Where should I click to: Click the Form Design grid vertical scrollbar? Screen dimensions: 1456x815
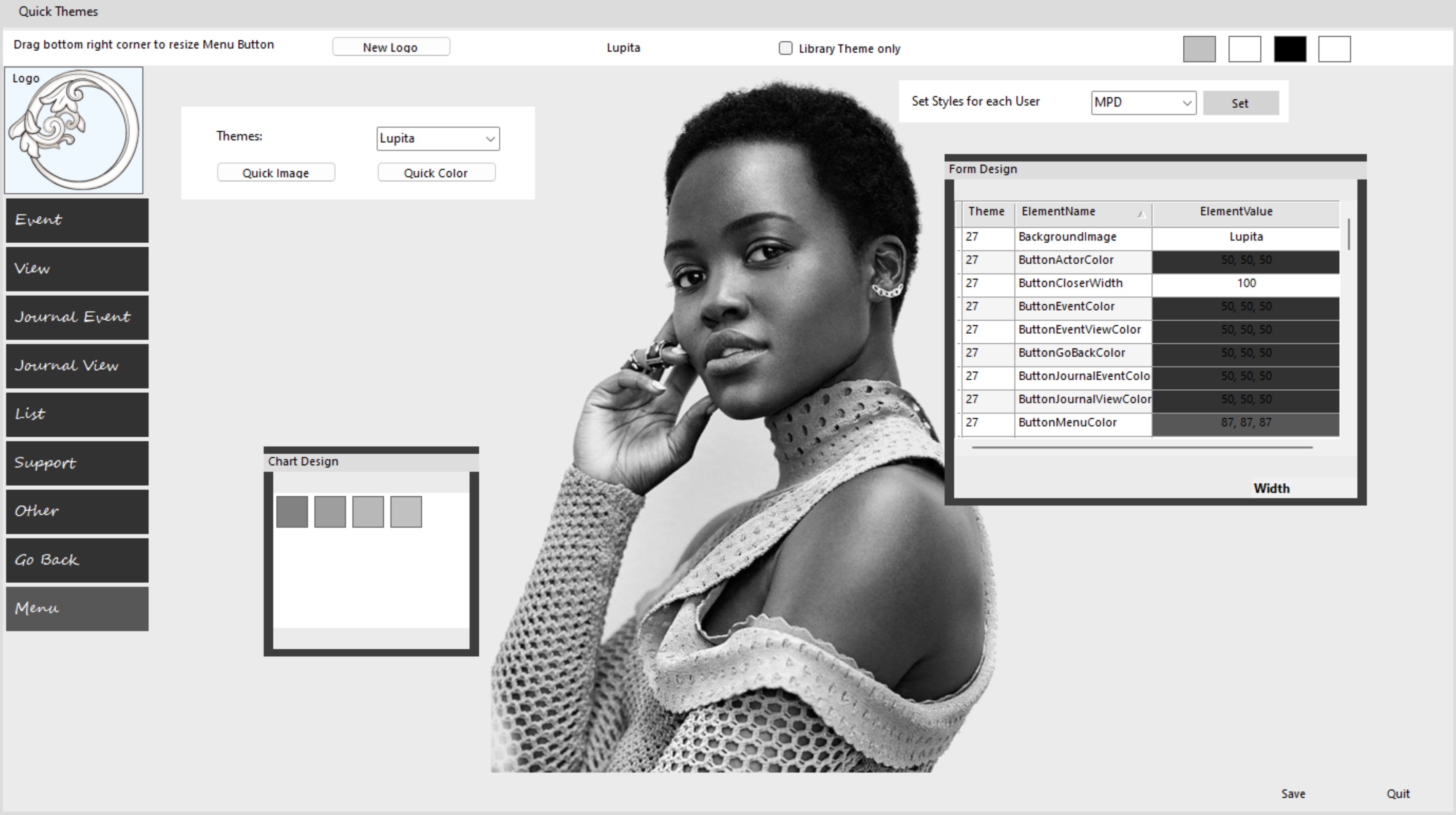[x=1349, y=234]
